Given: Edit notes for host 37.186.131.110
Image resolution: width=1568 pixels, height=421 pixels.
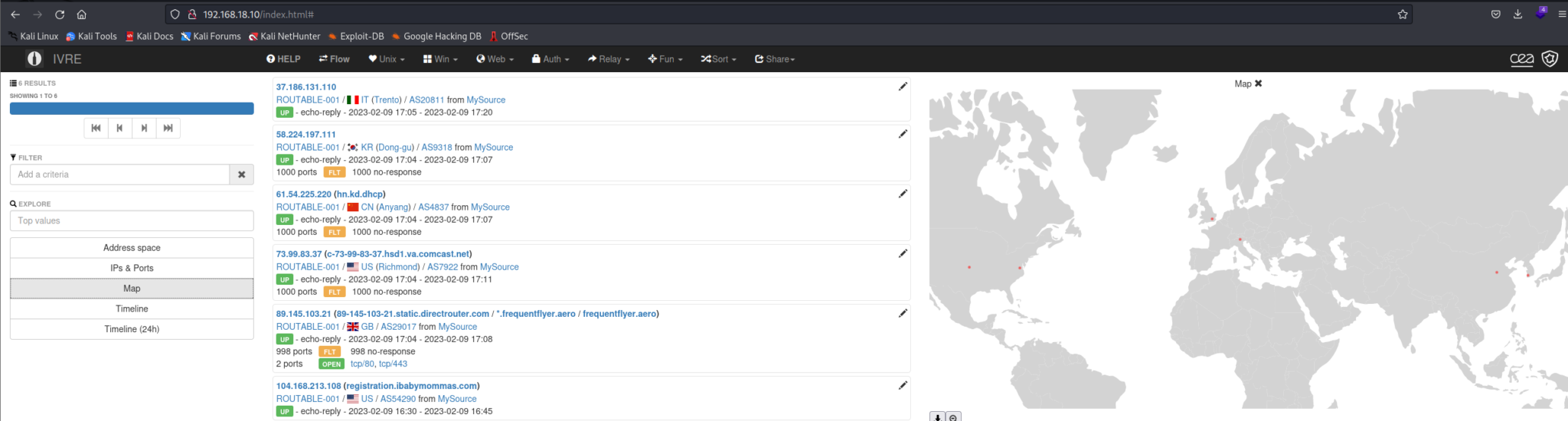Looking at the screenshot, I should [903, 86].
